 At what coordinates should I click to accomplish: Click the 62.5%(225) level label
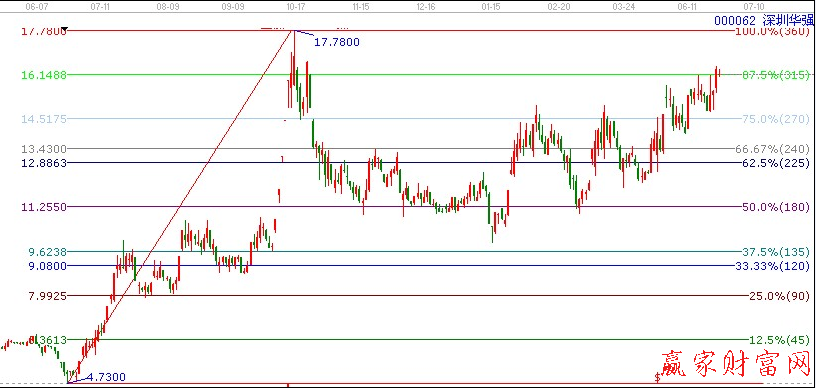(x=775, y=163)
